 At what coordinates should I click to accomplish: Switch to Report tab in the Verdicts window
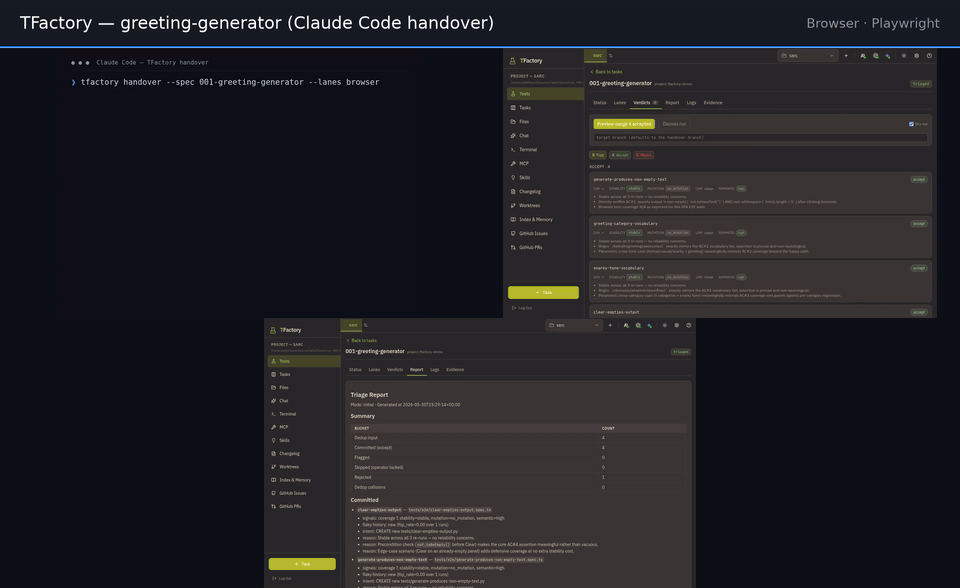click(672, 103)
